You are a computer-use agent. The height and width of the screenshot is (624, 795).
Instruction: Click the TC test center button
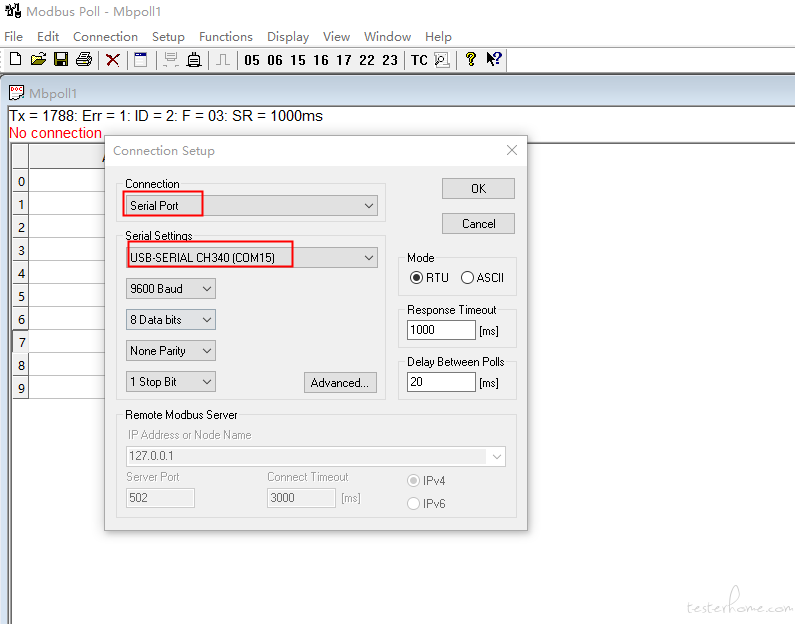coord(419,60)
